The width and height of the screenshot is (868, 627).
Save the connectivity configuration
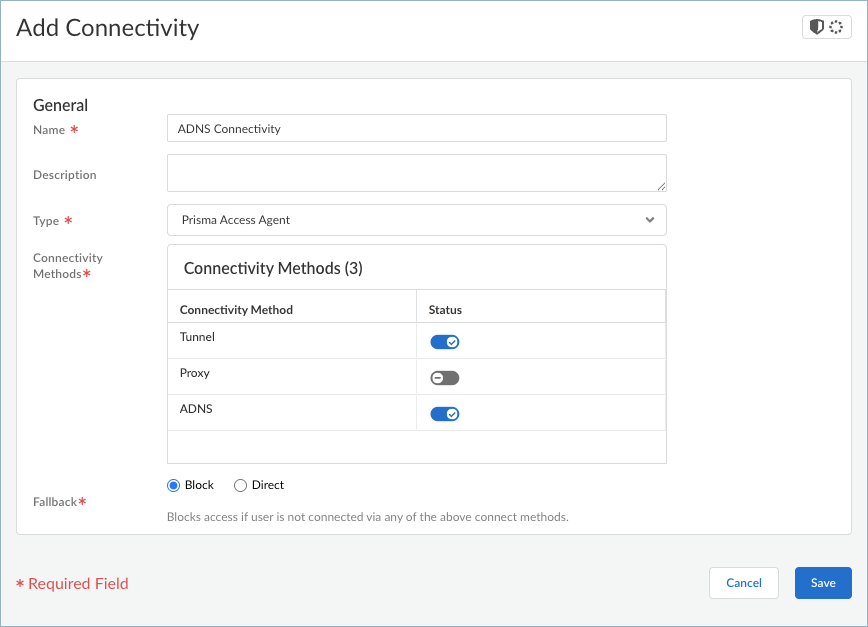822,583
